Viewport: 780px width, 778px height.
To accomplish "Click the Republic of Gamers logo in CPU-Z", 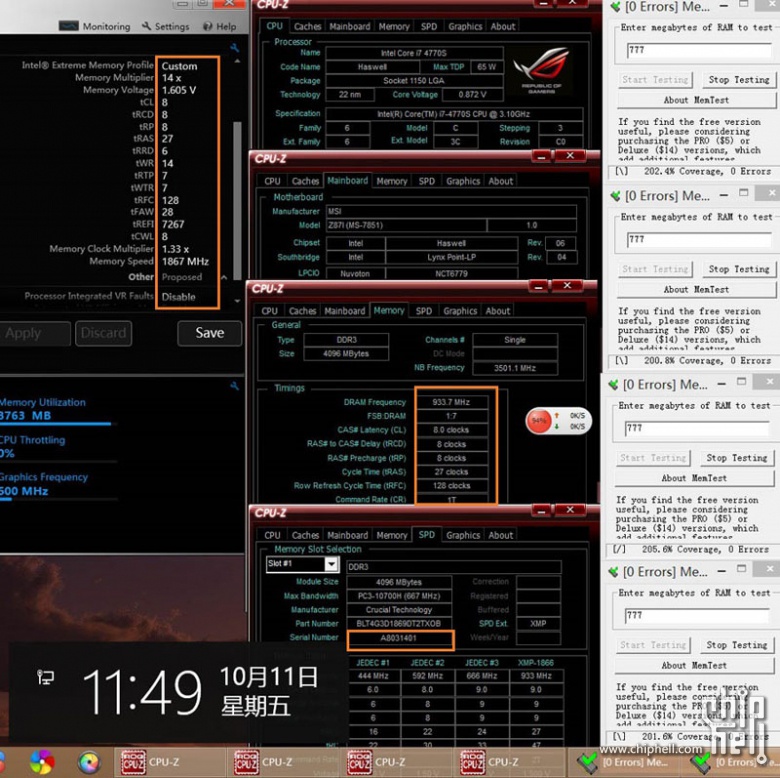I will [541, 70].
